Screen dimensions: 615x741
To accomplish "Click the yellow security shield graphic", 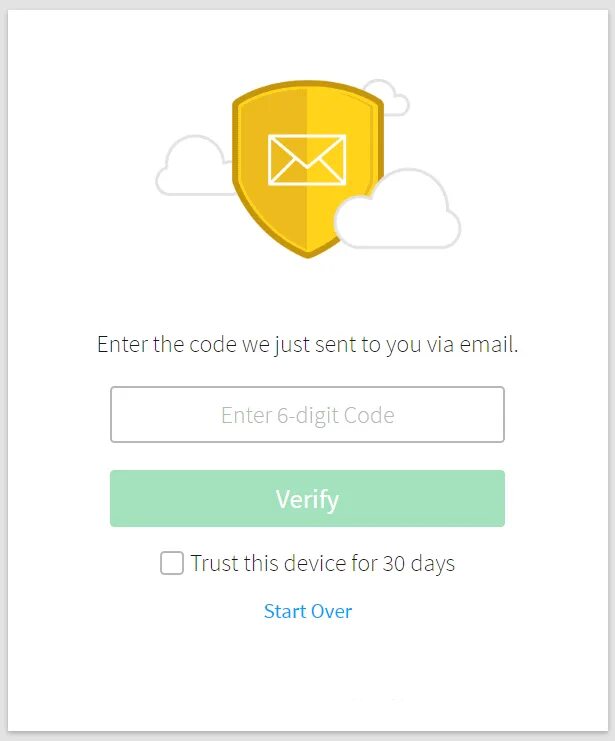I will [x=307, y=169].
